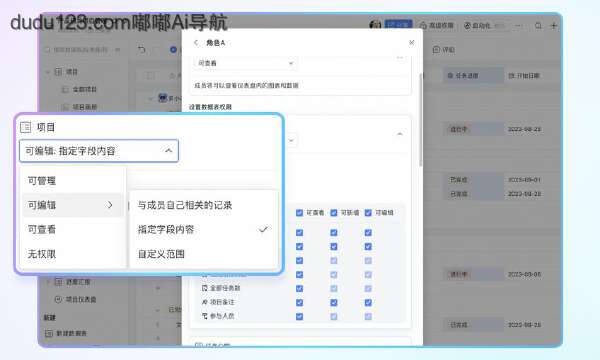
Task: Click the plus icon at top right
Action: pos(553,26)
